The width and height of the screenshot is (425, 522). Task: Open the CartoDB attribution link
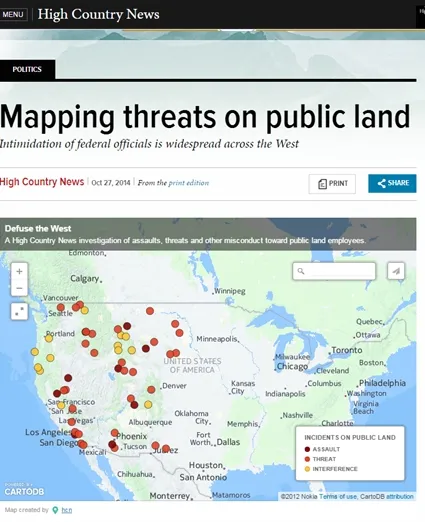coord(387,497)
